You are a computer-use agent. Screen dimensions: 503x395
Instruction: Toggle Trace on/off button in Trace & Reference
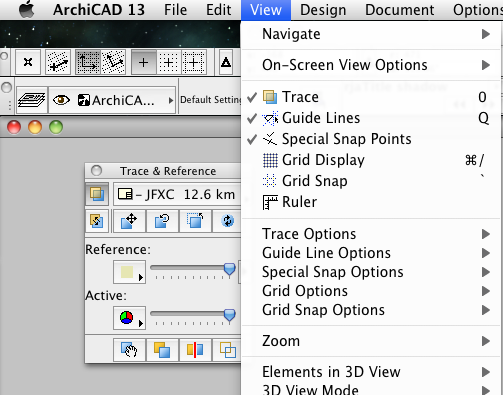(x=97, y=194)
